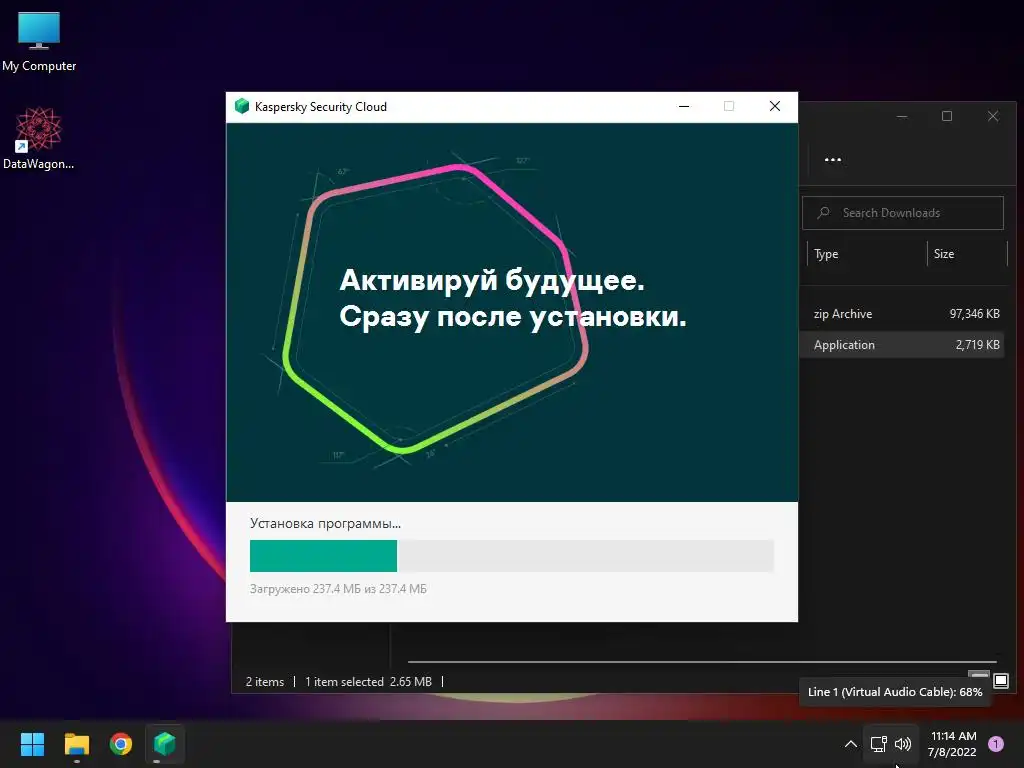Image resolution: width=1024 pixels, height=768 pixels.
Task: Minimize the Downloads Explorer window
Action: coord(902,116)
